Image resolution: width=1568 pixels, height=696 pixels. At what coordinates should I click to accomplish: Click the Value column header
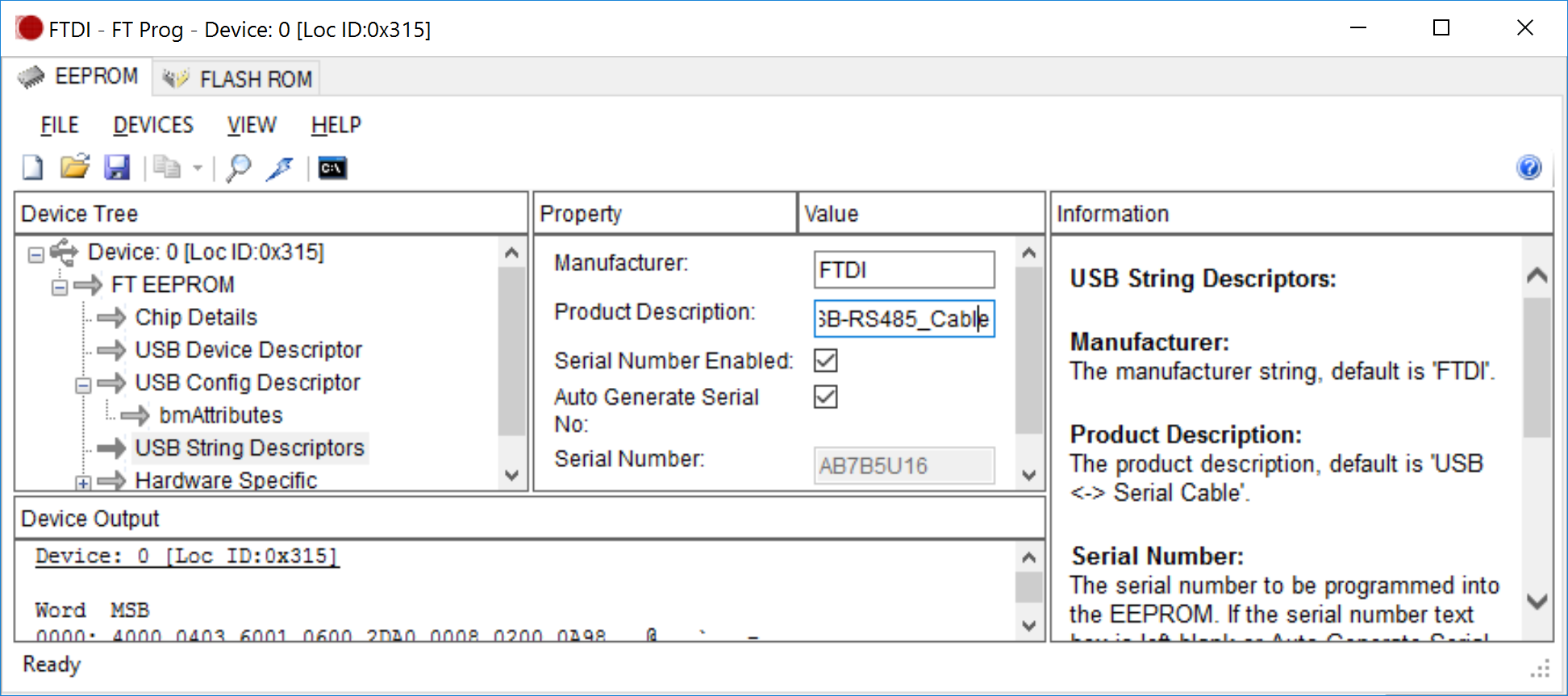click(x=921, y=214)
